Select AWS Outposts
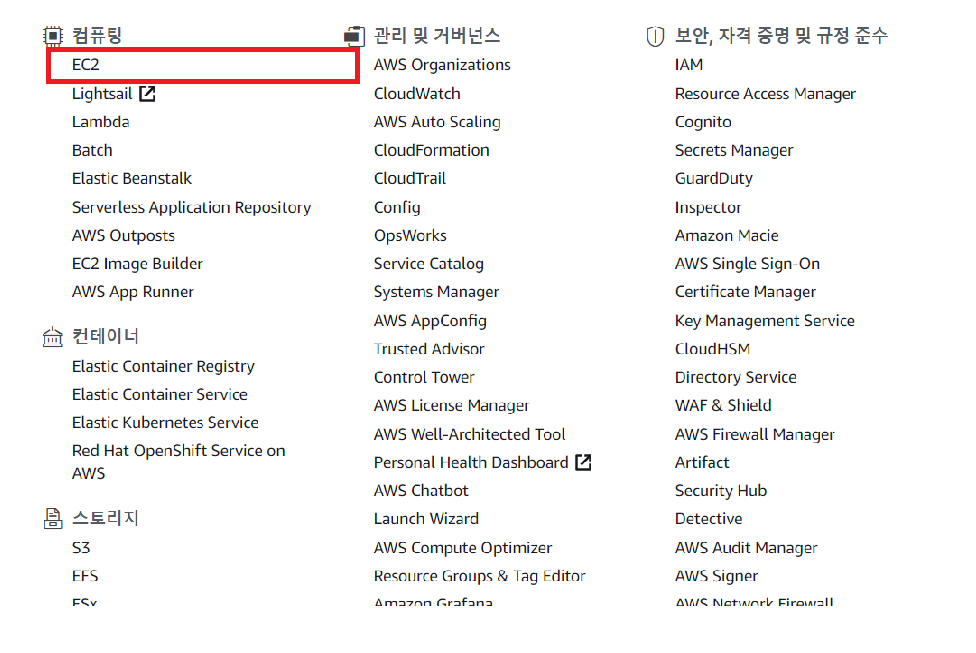The height and width of the screenshot is (653, 976). (123, 236)
